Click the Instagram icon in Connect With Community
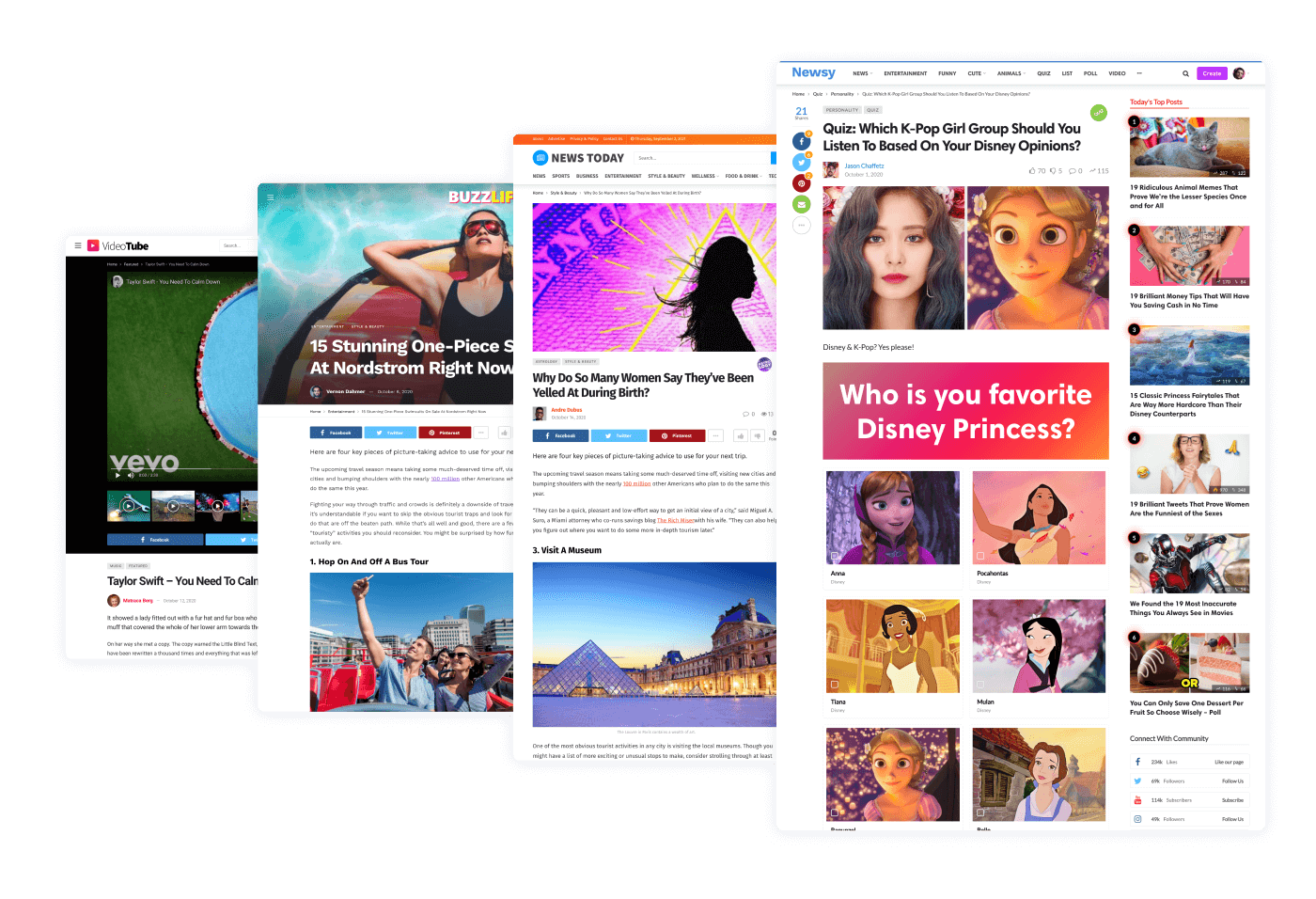The height and width of the screenshot is (899, 1316). [1137, 819]
